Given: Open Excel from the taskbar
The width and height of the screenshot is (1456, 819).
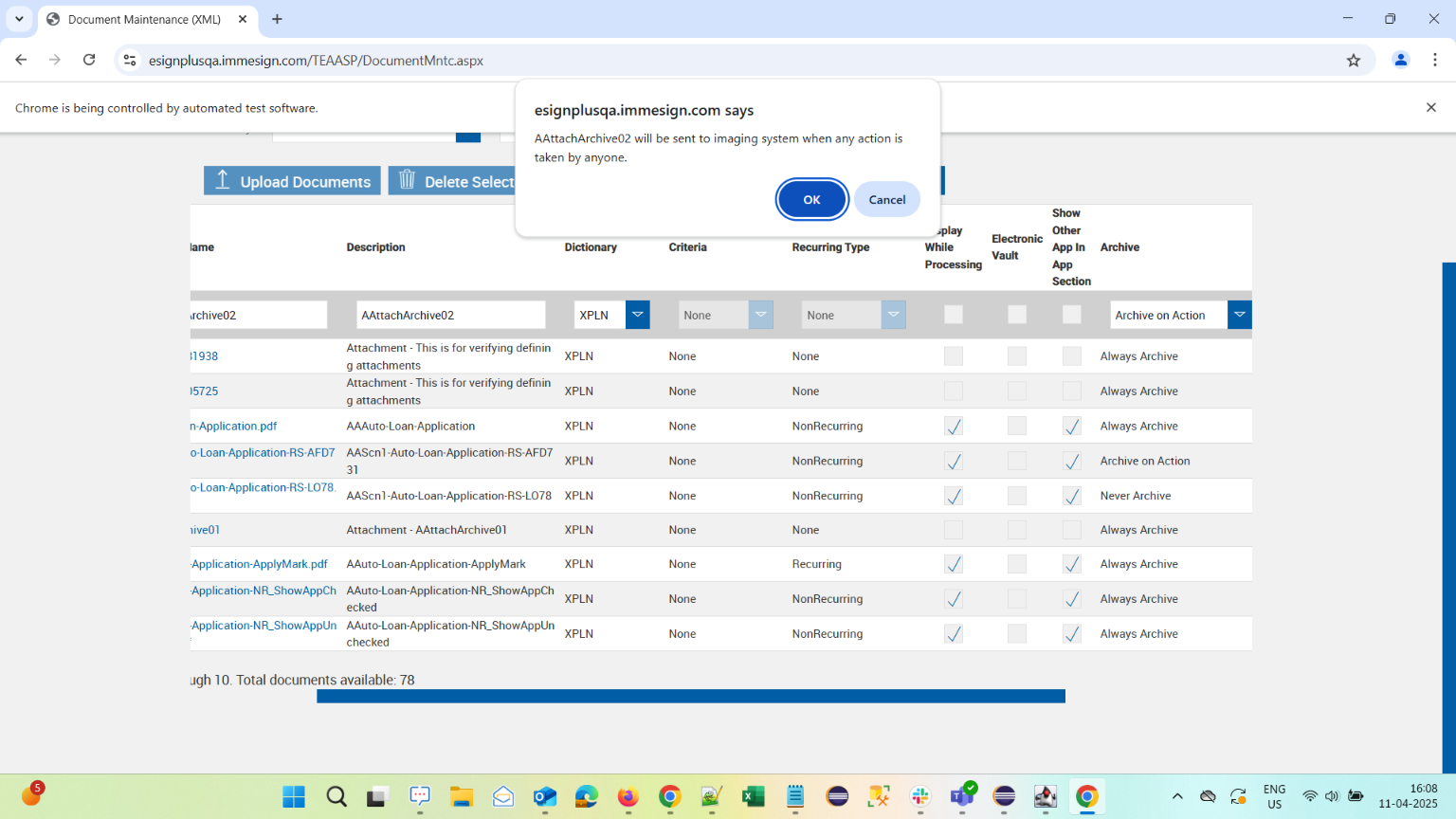Looking at the screenshot, I should pyautogui.click(x=753, y=796).
